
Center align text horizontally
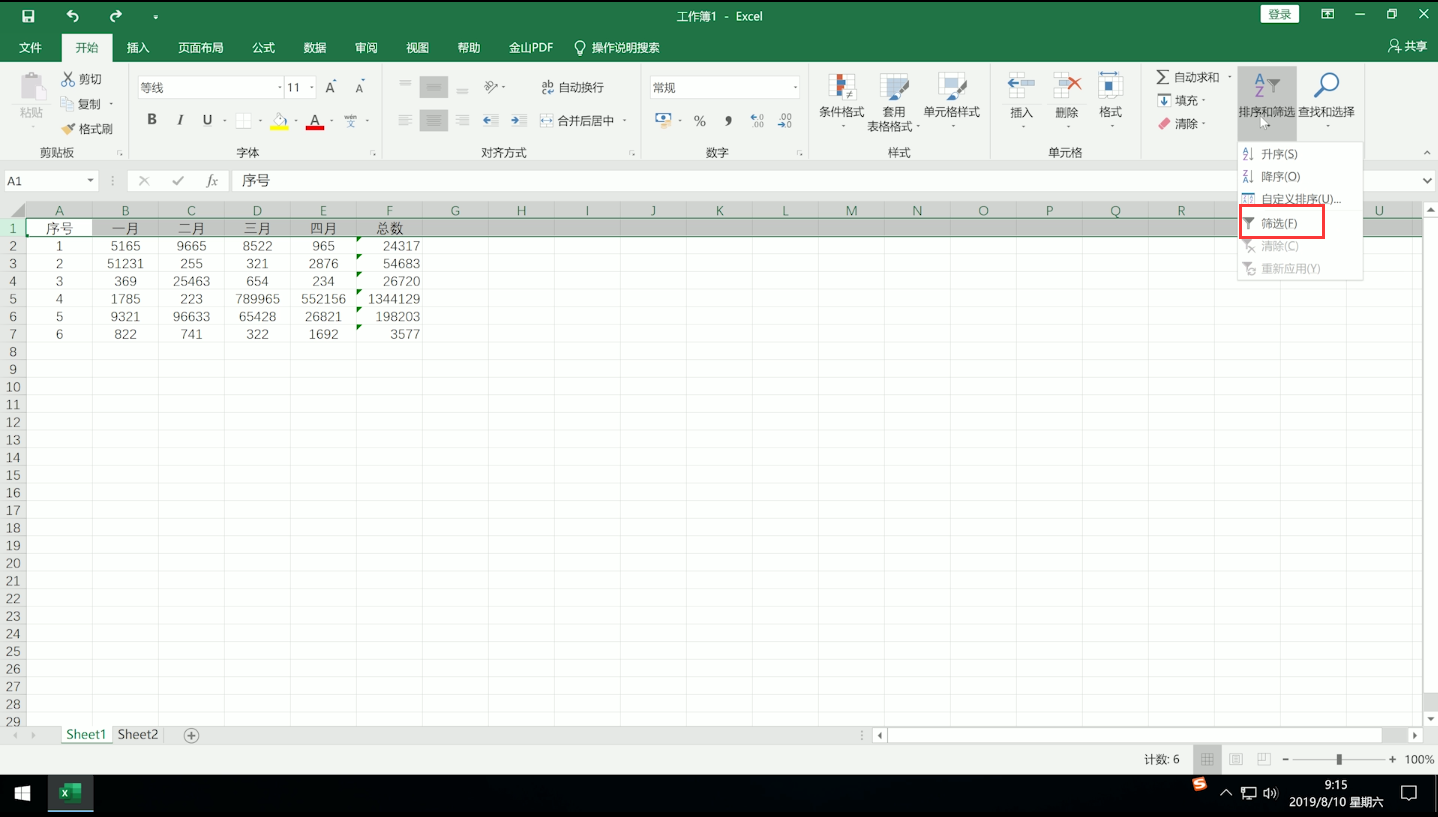(433, 121)
